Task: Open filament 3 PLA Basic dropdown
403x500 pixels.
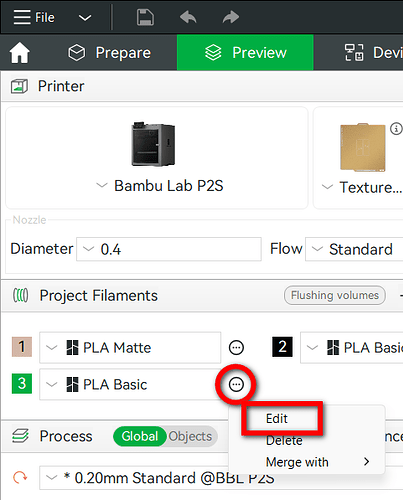Action: click(x=130, y=384)
